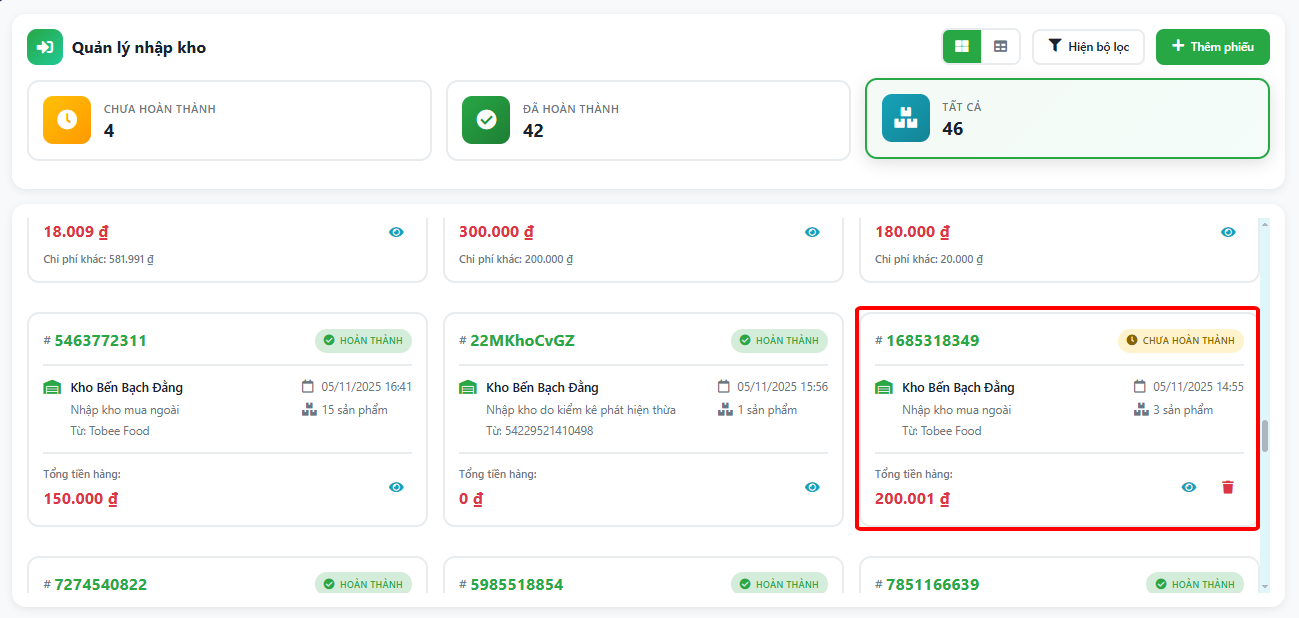The image size is (1299, 618).
Task: Open receipt number 5463772311 link
Action: tap(100, 341)
